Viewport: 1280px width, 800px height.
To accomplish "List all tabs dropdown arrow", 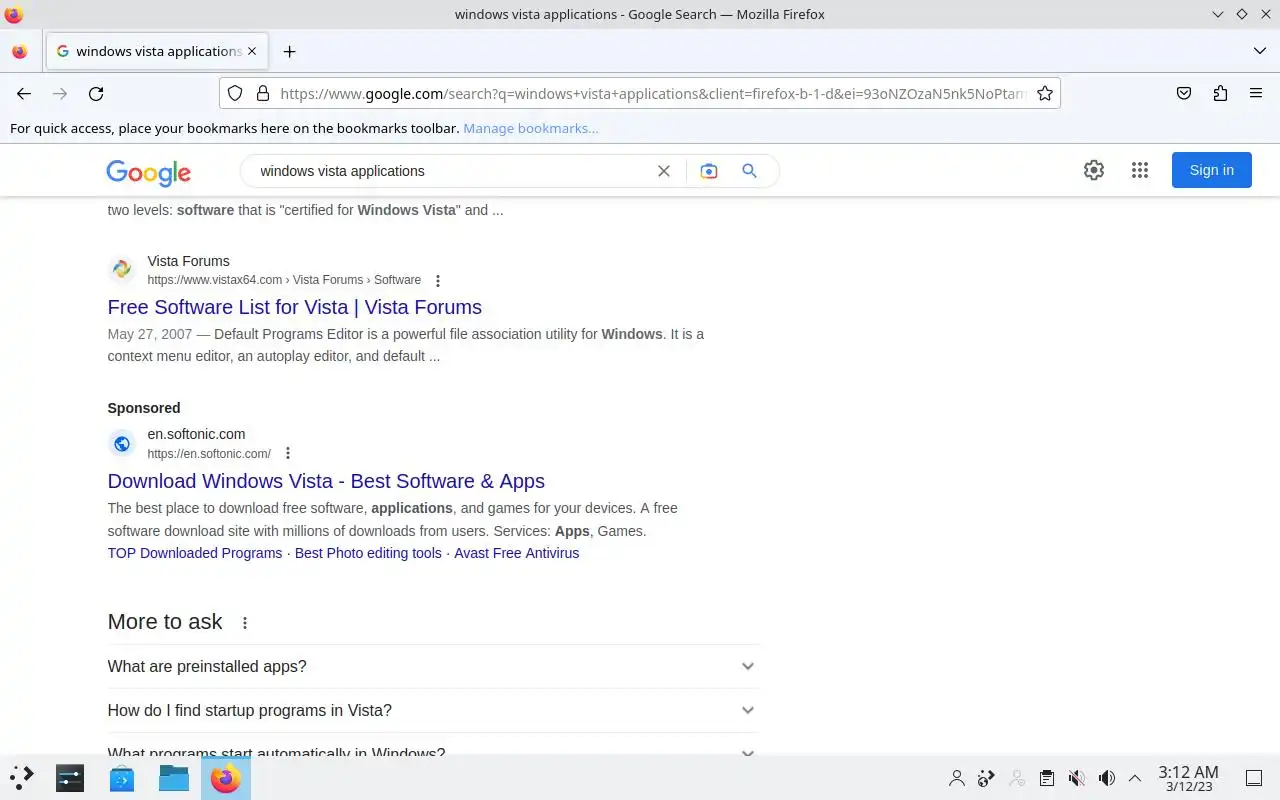I will (x=1259, y=51).
